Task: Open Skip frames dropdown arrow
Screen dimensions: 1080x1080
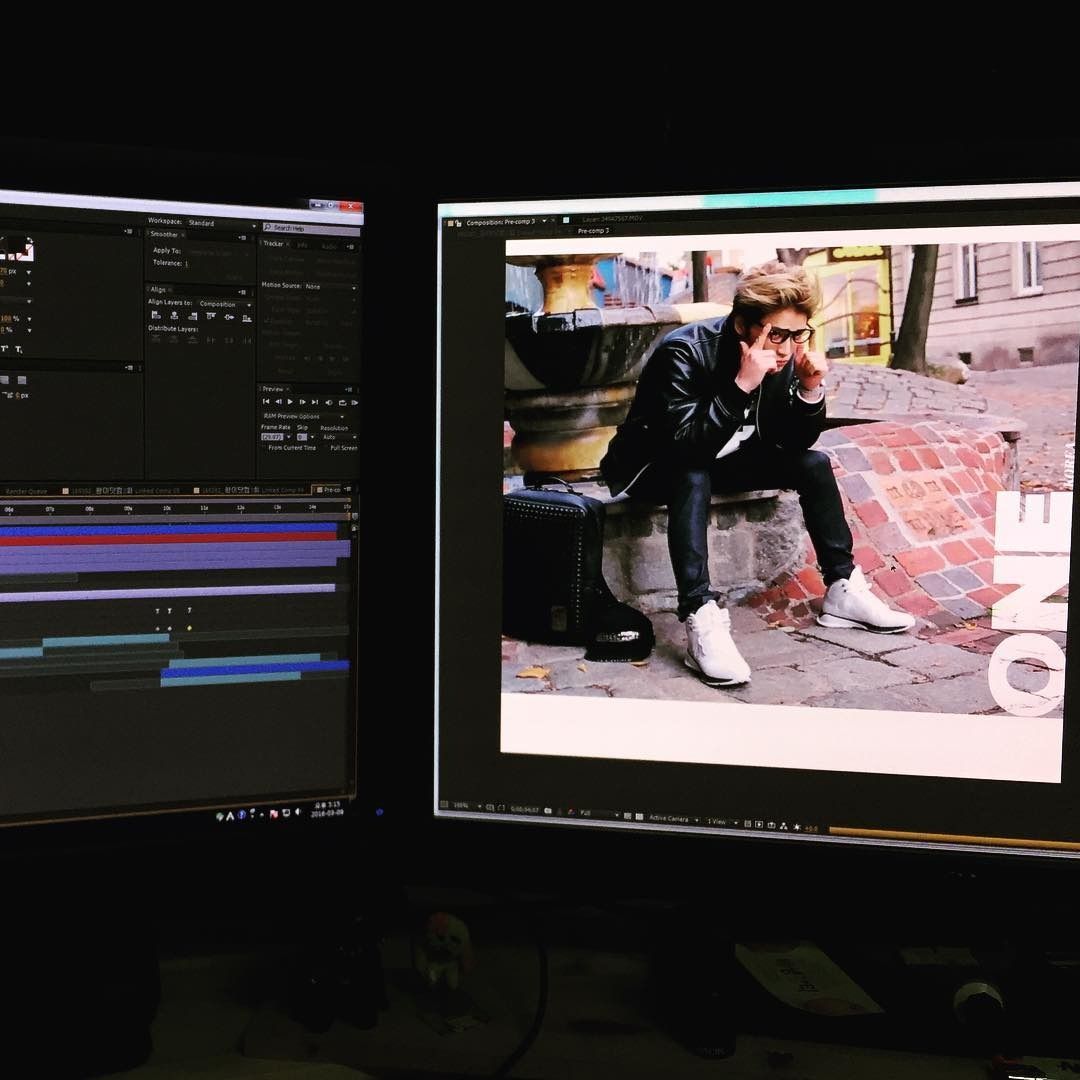Action: [312, 437]
